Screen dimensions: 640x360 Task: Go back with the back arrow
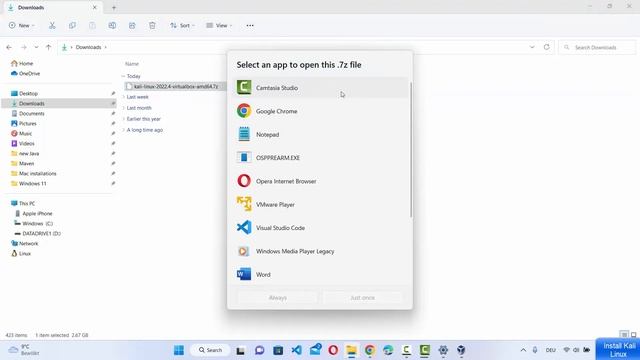[9, 47]
